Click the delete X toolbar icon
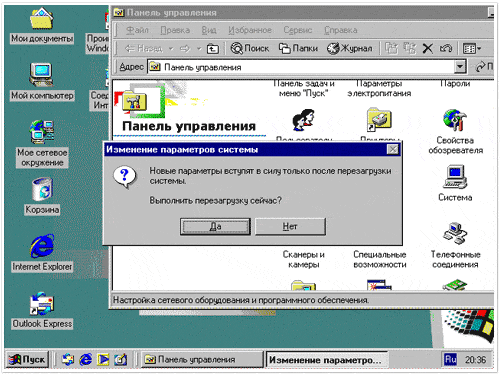 428,49
